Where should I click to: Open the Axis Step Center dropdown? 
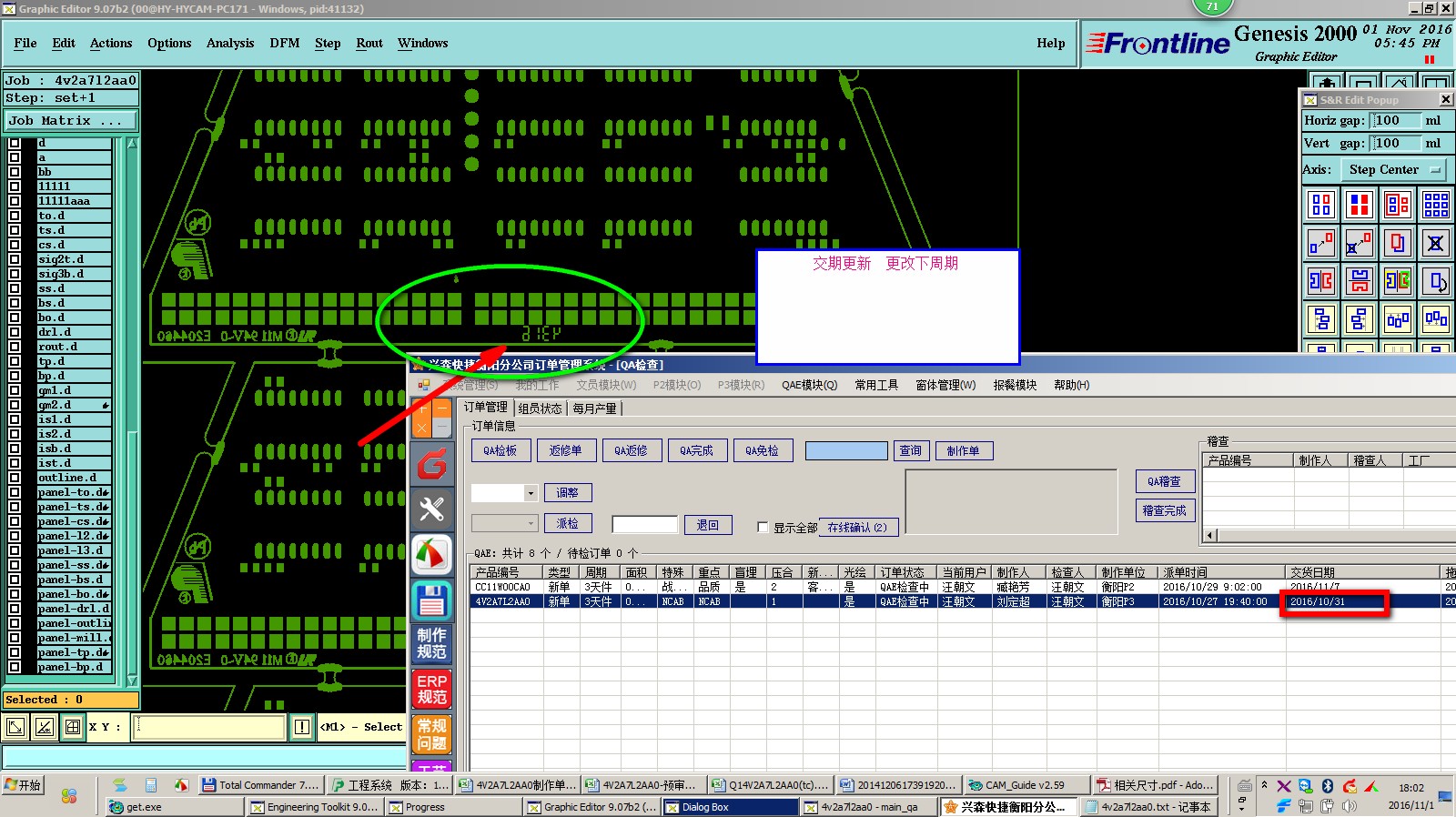[x=1396, y=170]
